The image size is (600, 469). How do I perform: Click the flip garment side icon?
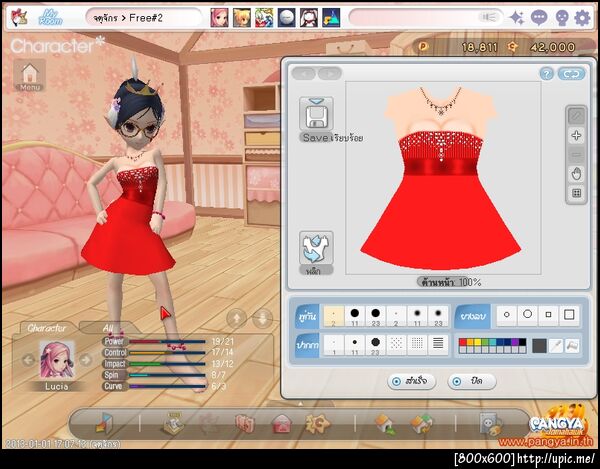click(316, 248)
